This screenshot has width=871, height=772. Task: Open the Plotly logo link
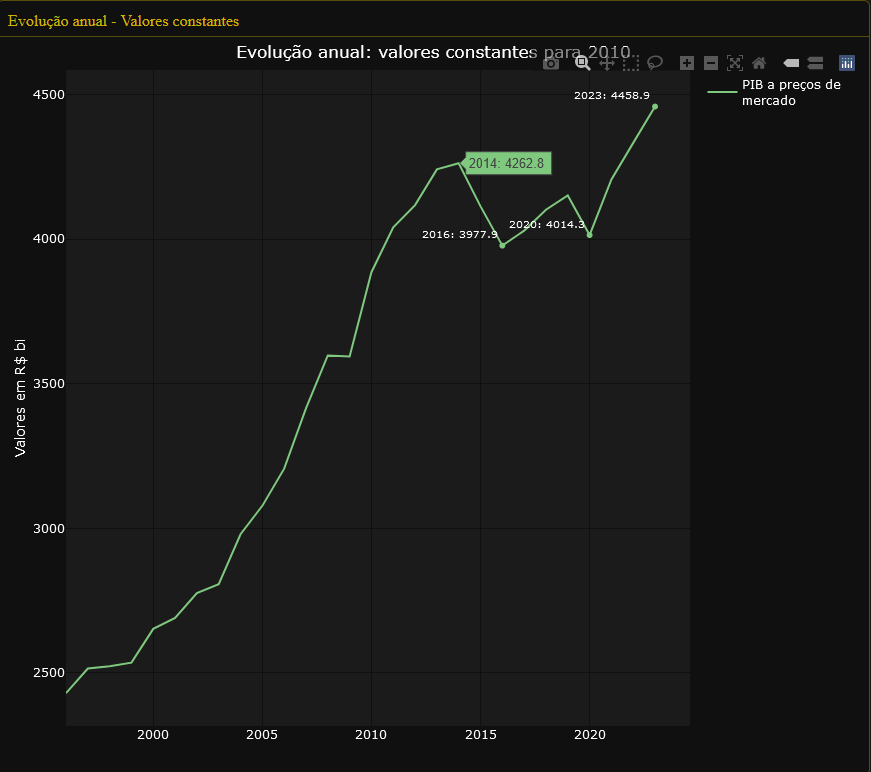pyautogui.click(x=847, y=63)
